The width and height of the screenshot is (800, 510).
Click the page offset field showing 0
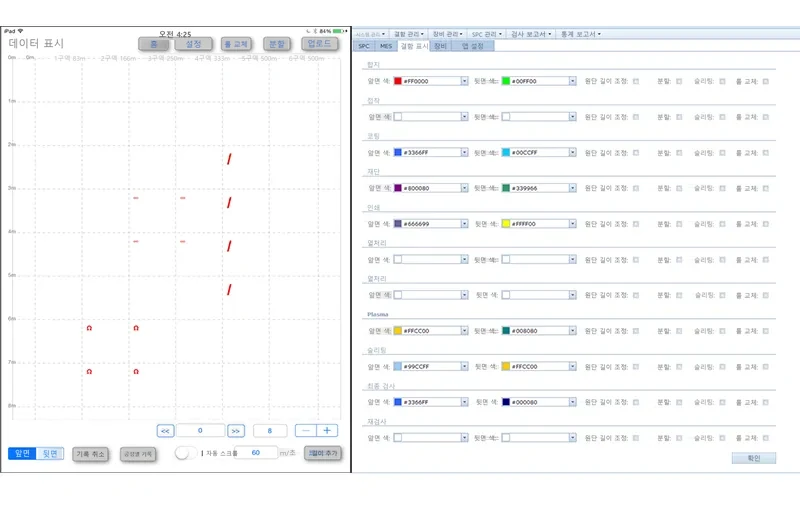[x=200, y=430]
